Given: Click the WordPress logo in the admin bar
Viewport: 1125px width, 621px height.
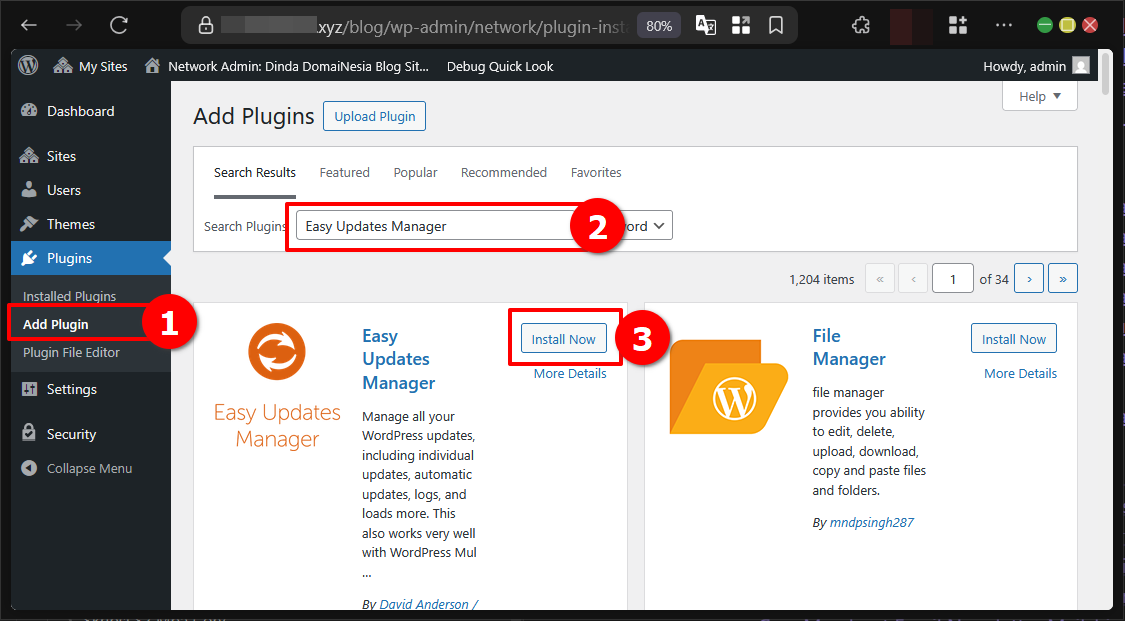Looking at the screenshot, I should [x=27, y=65].
